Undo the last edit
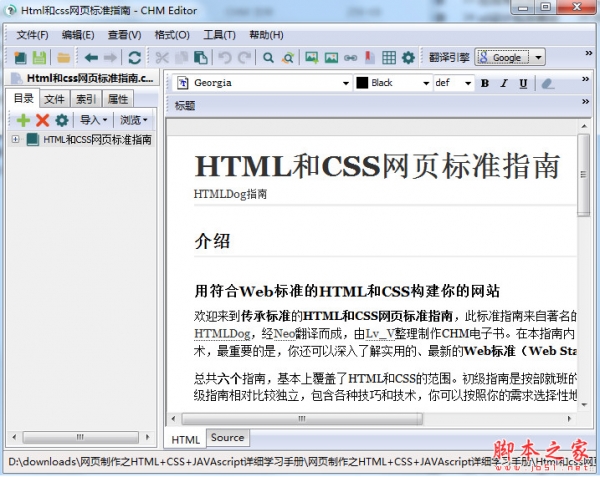This screenshot has height=477, width=600. pos(225,58)
